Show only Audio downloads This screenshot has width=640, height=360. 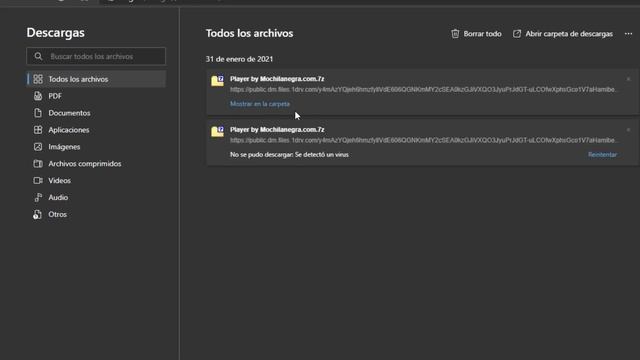(96, 198)
